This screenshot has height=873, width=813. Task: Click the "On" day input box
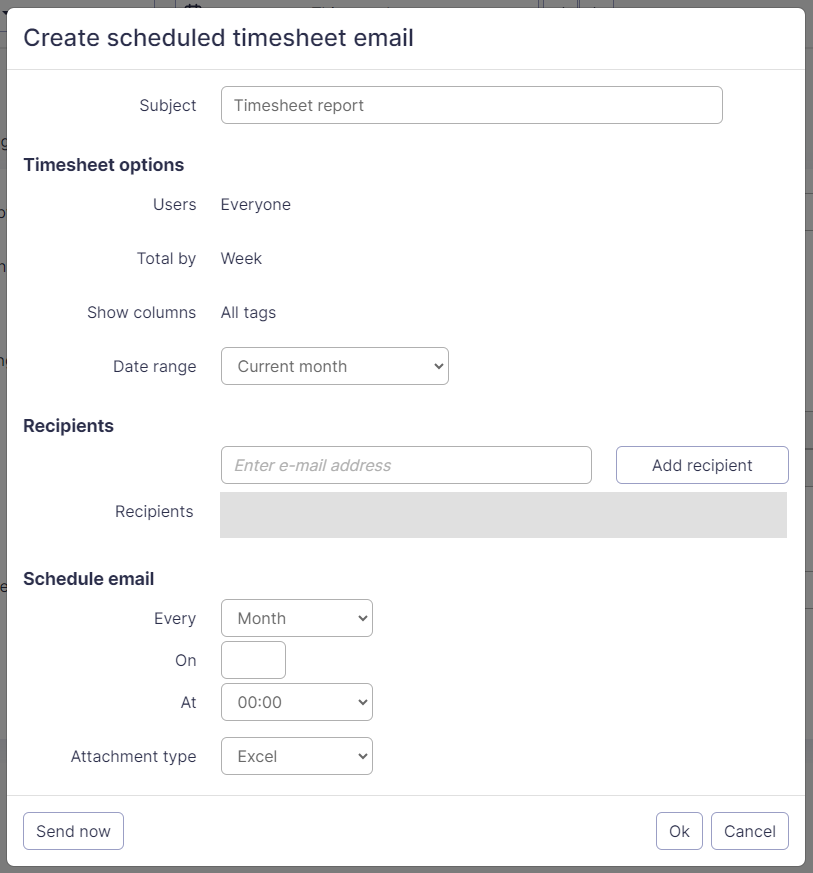[253, 660]
